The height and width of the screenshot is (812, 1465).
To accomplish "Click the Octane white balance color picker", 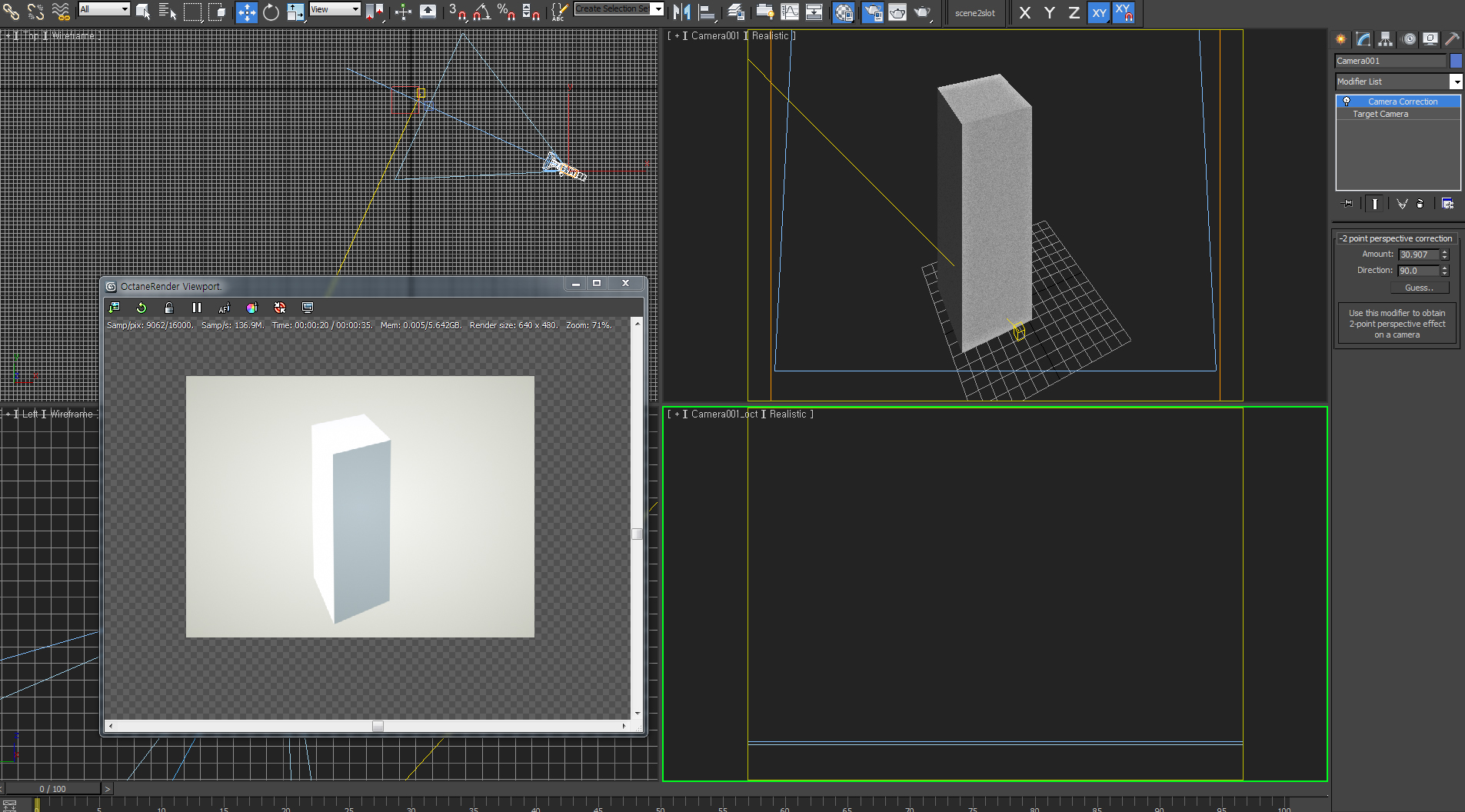I will 251,308.
